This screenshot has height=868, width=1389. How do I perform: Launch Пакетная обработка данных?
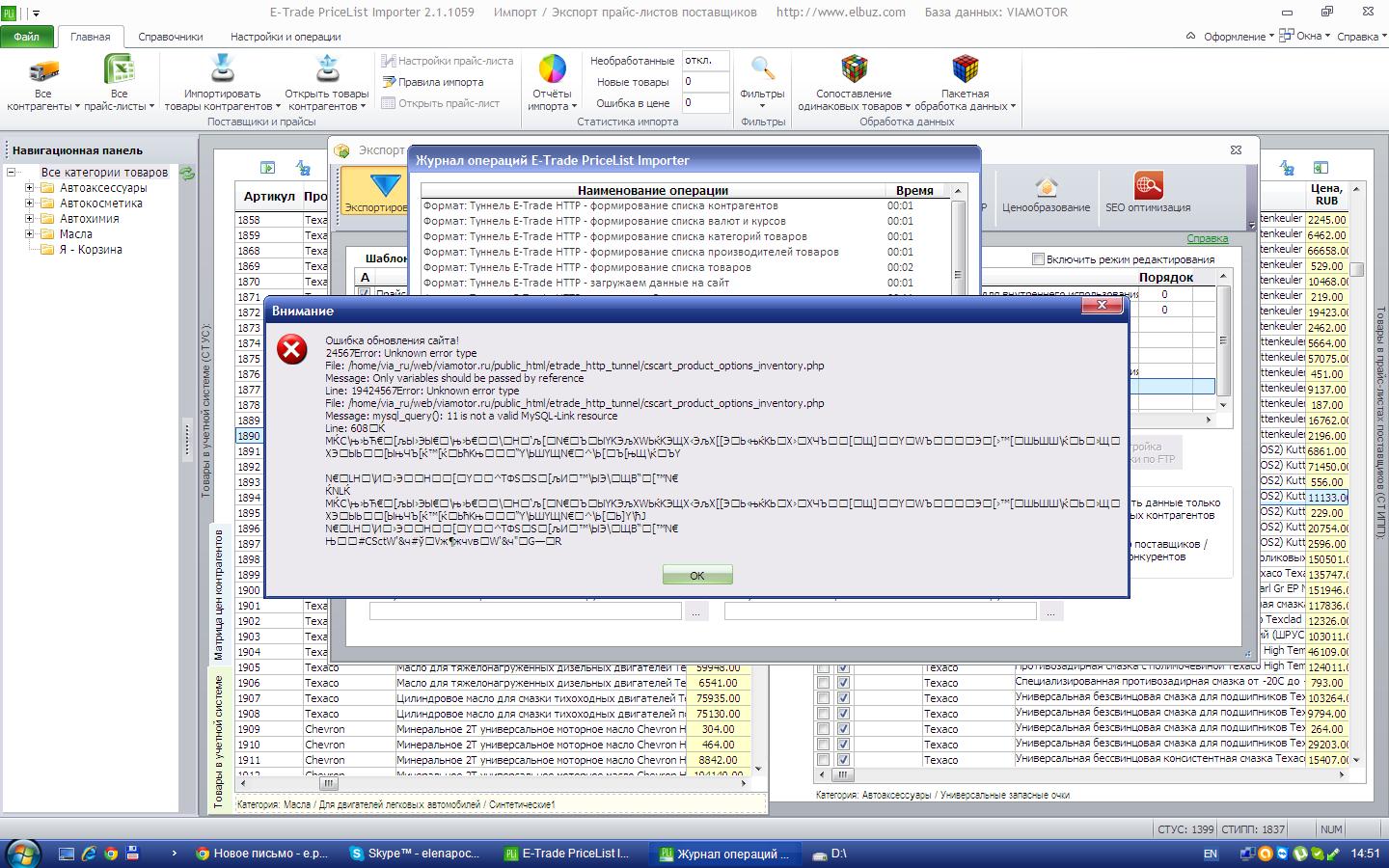click(x=965, y=84)
